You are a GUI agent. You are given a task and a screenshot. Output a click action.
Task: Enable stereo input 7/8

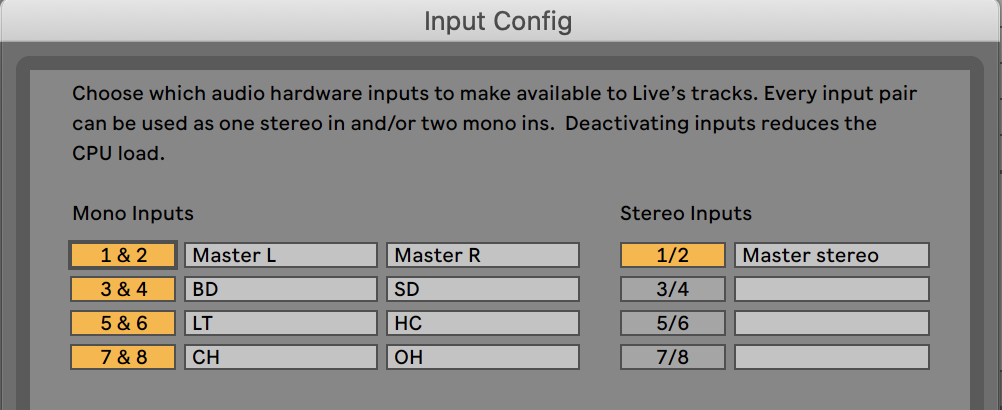(x=673, y=357)
